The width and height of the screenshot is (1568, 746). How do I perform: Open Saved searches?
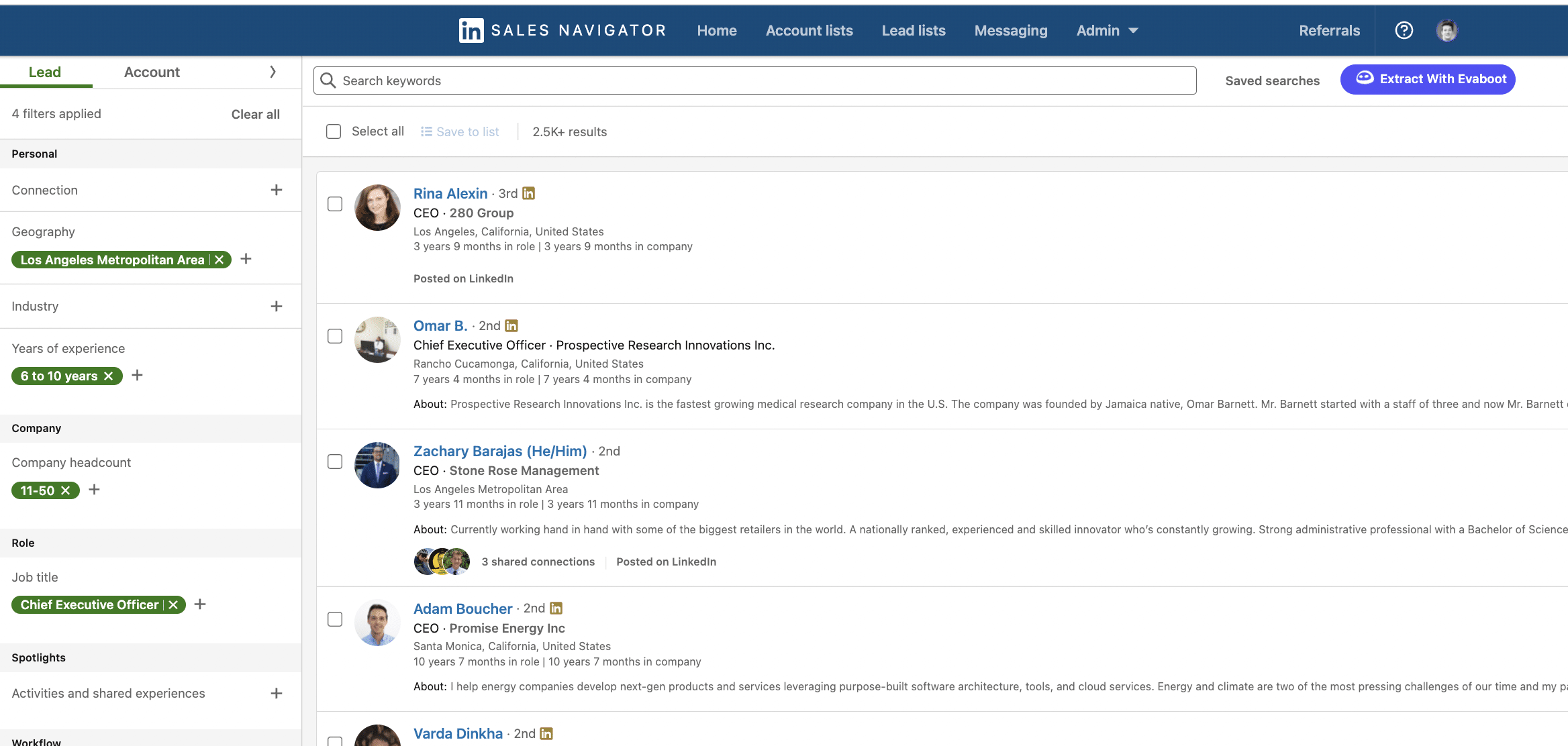pyautogui.click(x=1272, y=81)
